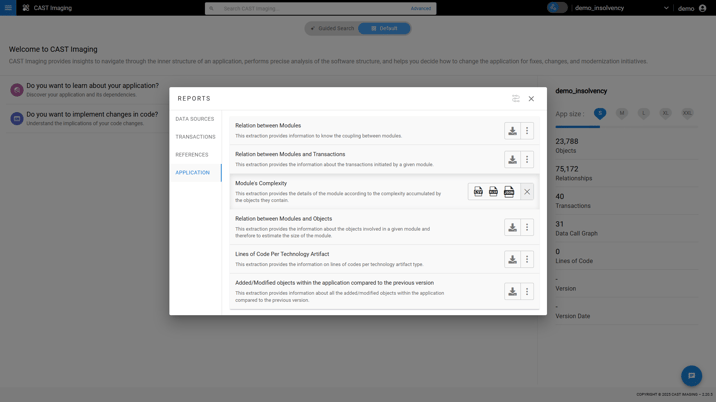Export Module's Complexity as JSON

coord(509,192)
